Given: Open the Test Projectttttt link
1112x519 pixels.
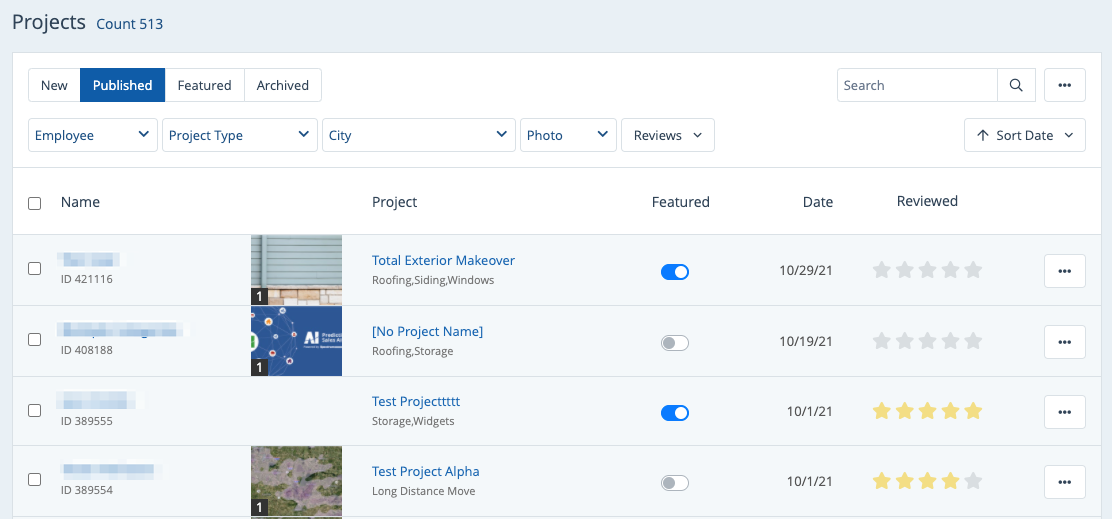Looking at the screenshot, I should 415,401.
